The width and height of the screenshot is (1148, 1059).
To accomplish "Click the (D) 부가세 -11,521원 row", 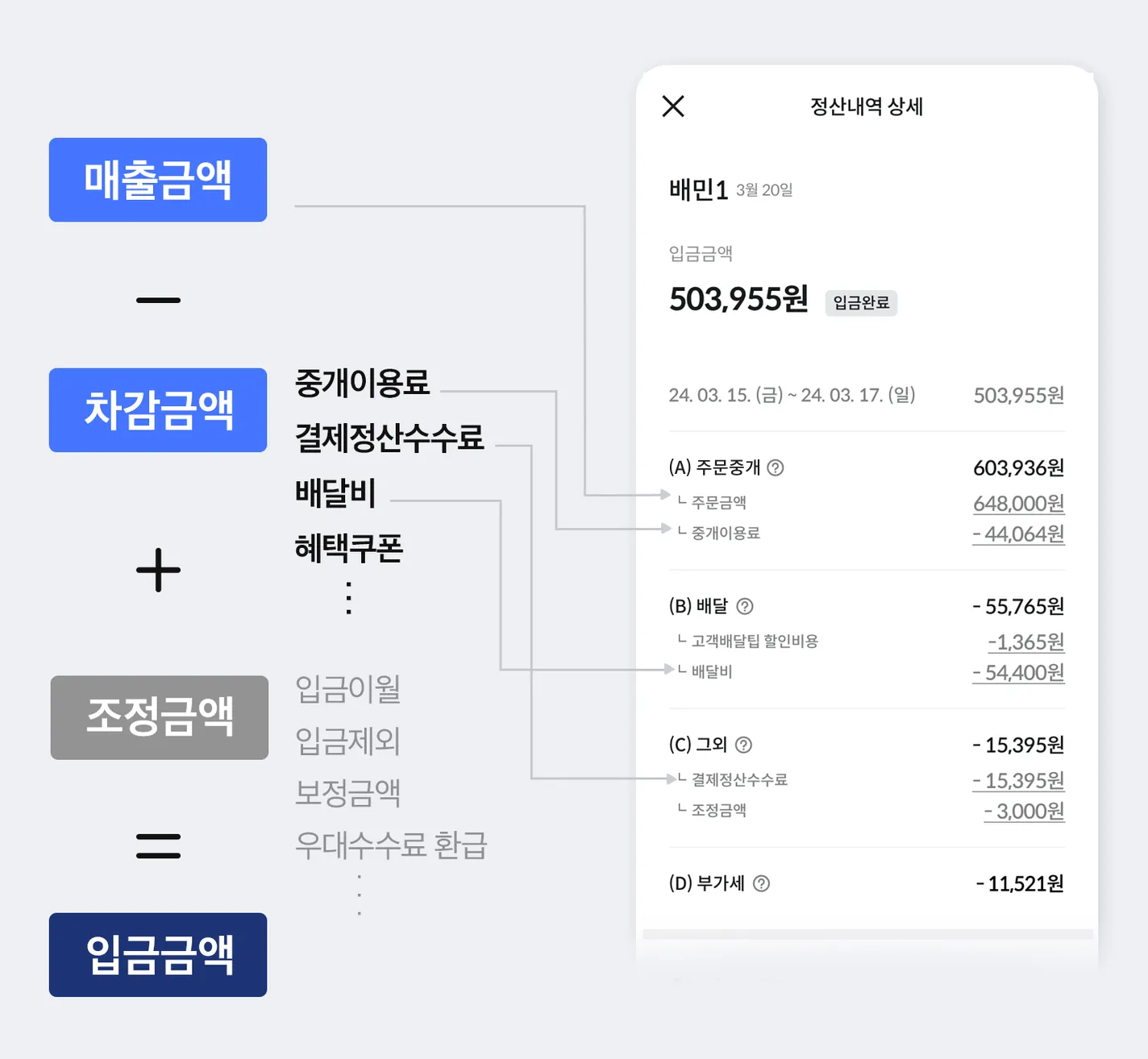I will pos(867,884).
